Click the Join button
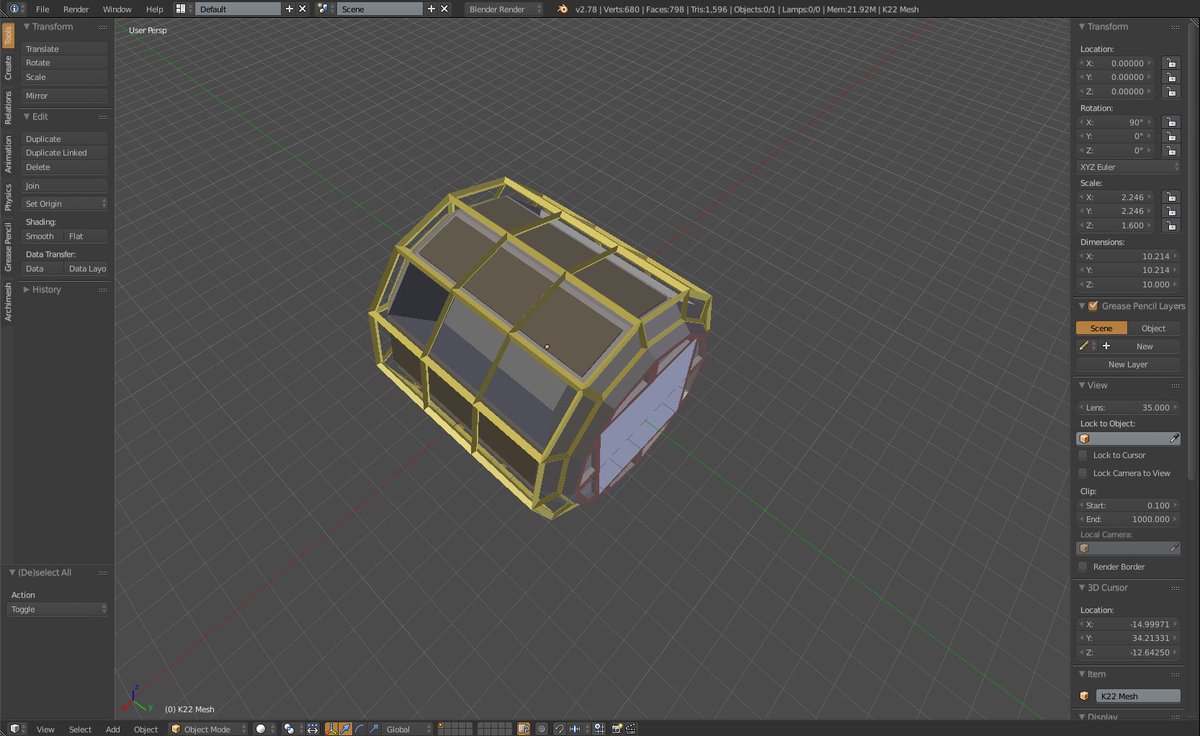Image resolution: width=1200 pixels, height=736 pixels. point(64,186)
